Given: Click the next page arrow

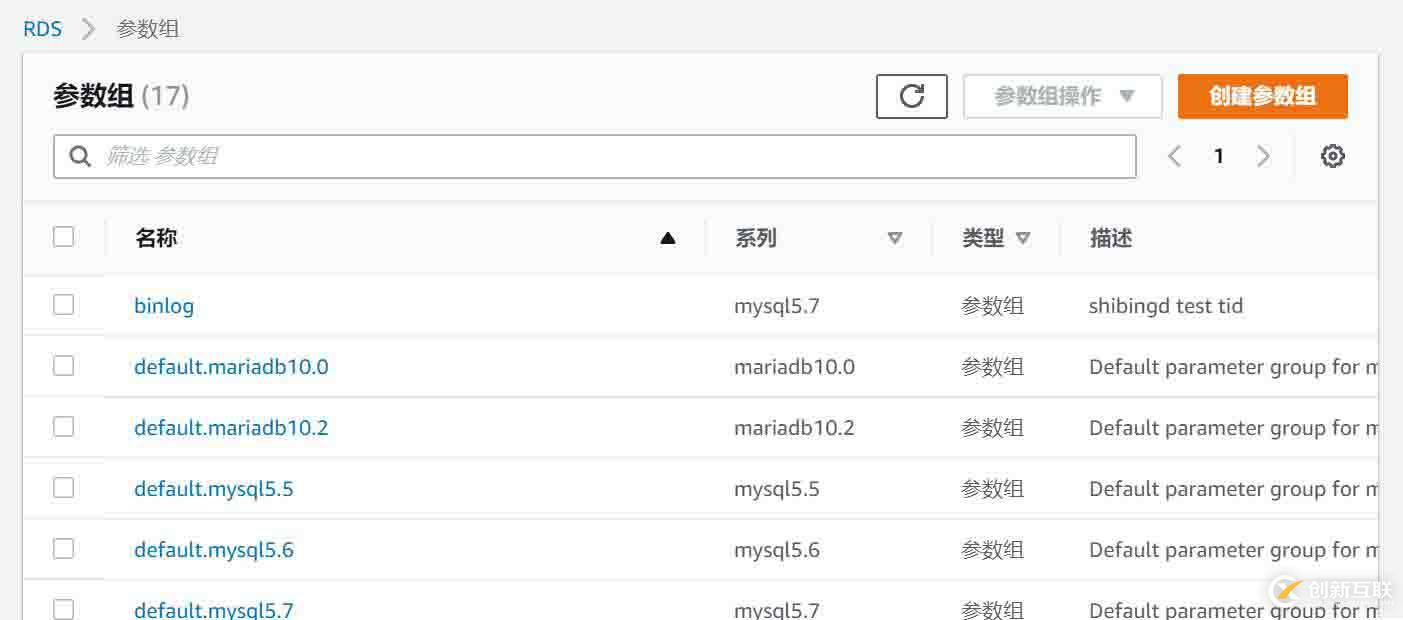Looking at the screenshot, I should pos(1264,156).
